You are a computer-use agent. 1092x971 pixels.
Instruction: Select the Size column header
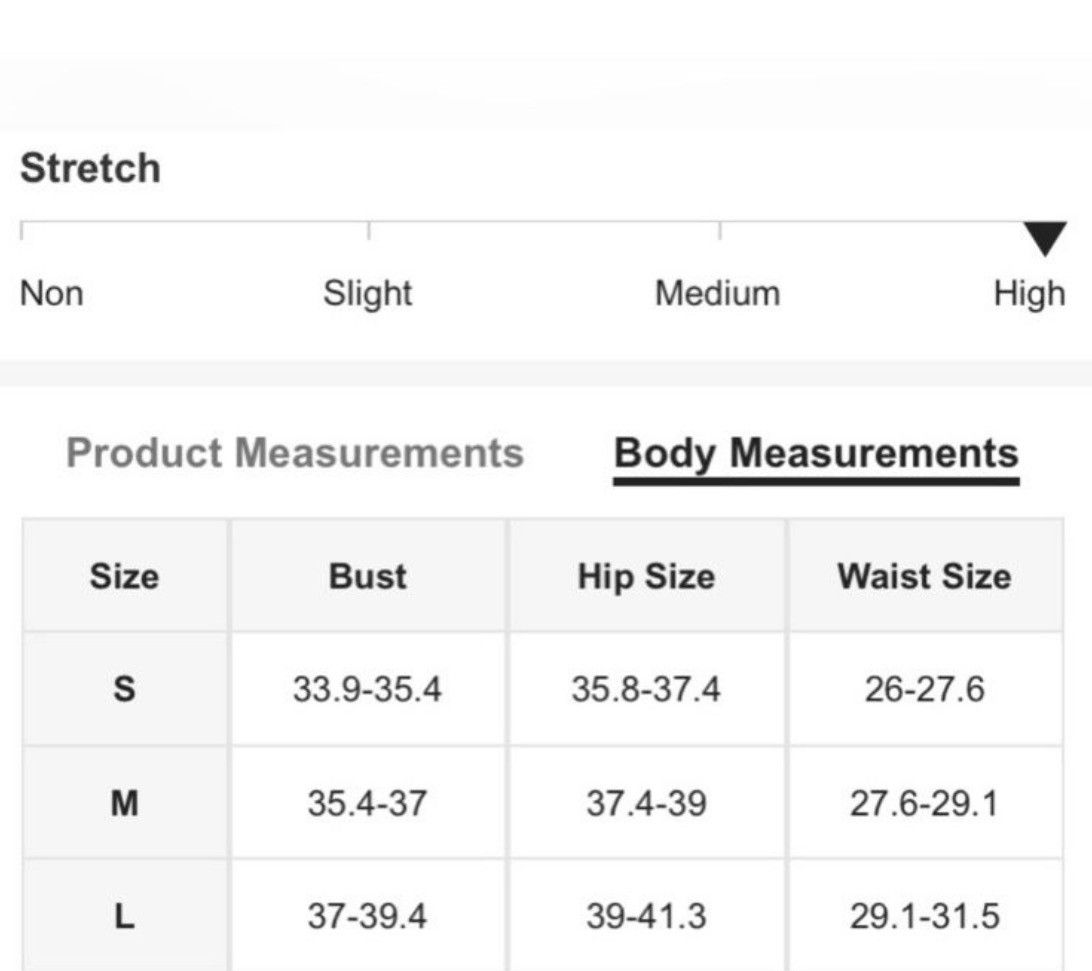(x=125, y=576)
